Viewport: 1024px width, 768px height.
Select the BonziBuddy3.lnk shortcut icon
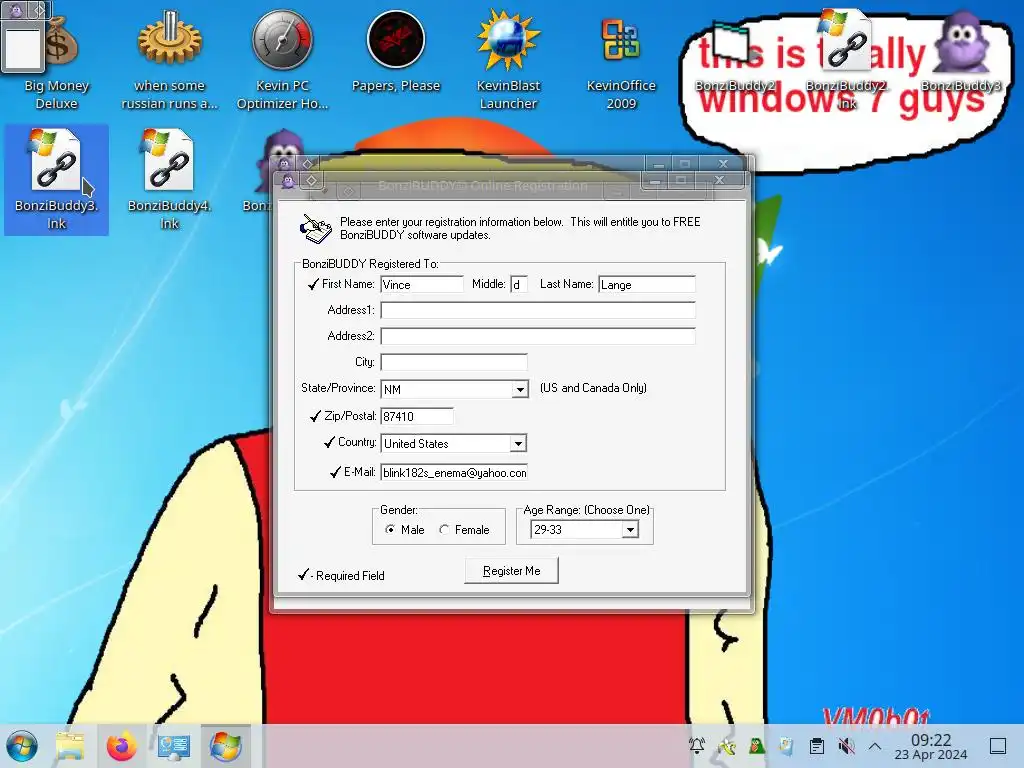pyautogui.click(x=56, y=180)
